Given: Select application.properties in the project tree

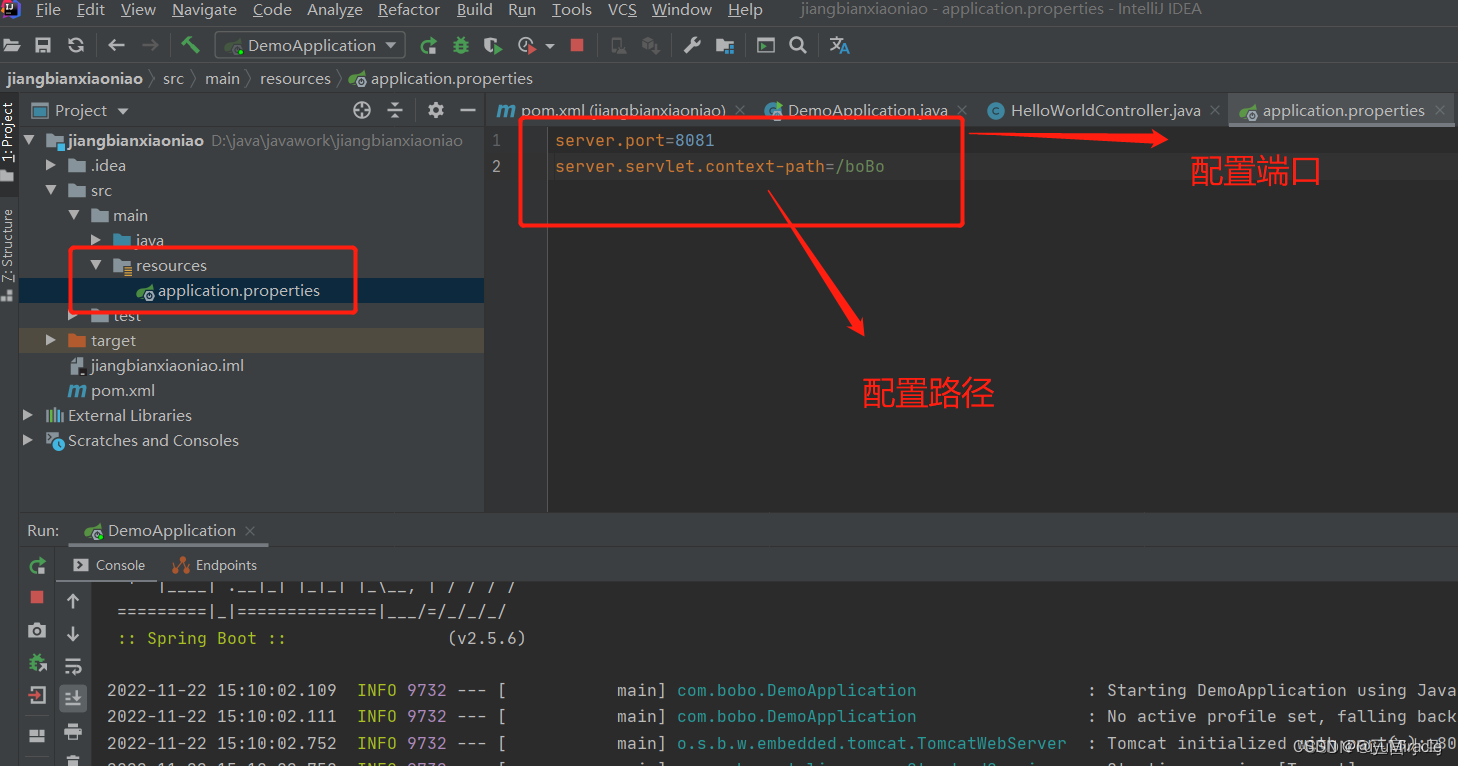Looking at the screenshot, I should pos(240,290).
